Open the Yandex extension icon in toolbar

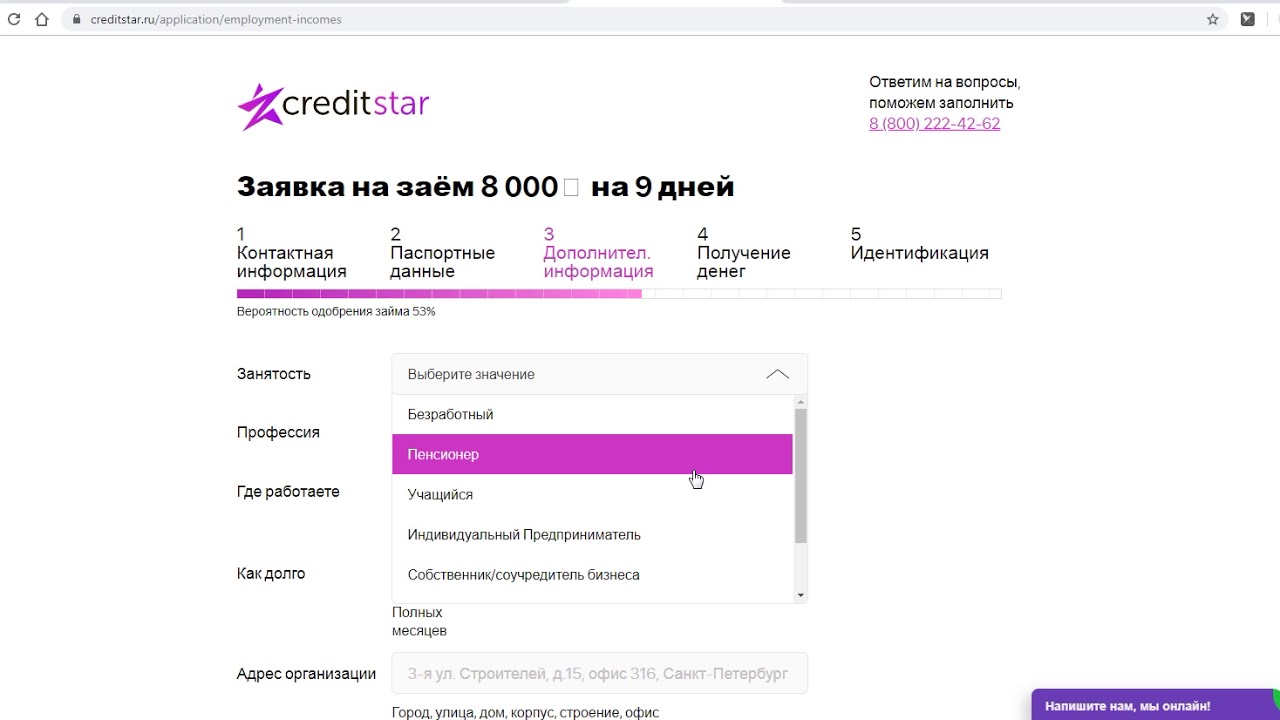1247,19
